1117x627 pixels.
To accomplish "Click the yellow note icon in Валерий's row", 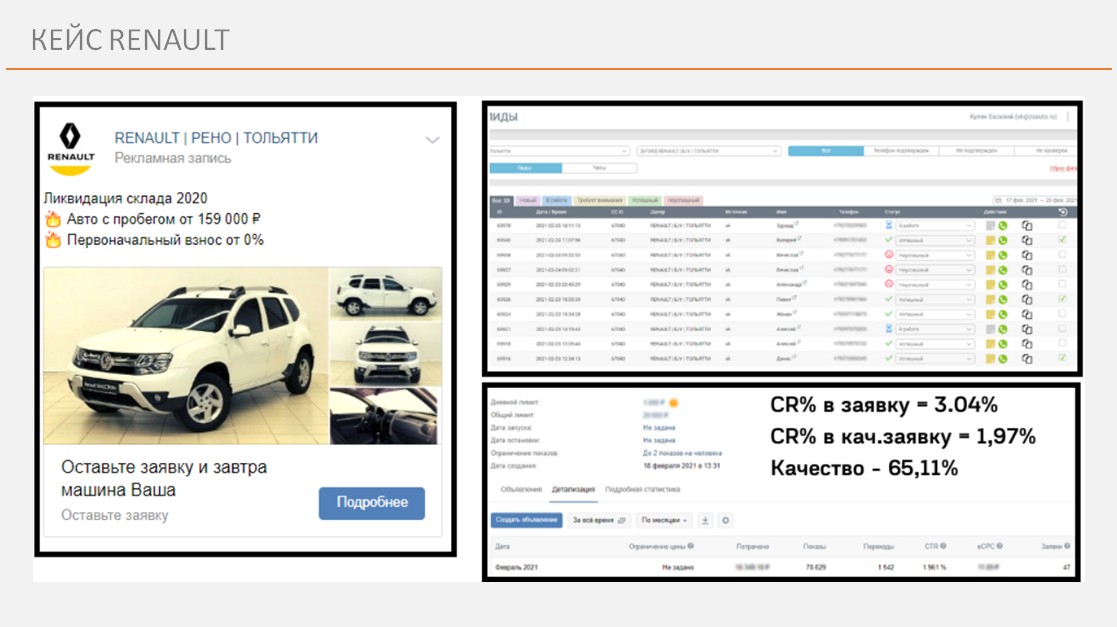I will tap(990, 240).
